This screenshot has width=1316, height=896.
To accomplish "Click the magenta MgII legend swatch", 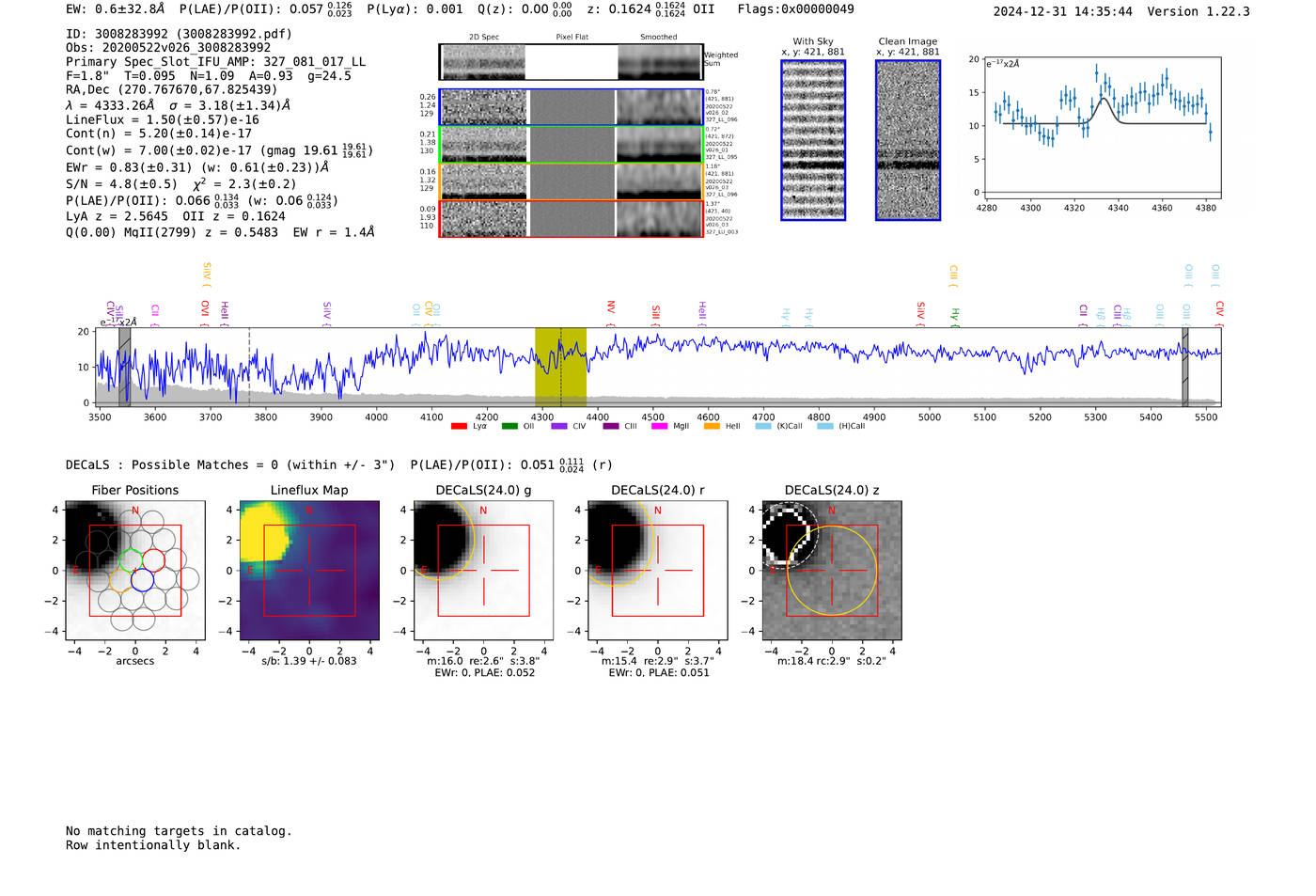I will 659,426.
